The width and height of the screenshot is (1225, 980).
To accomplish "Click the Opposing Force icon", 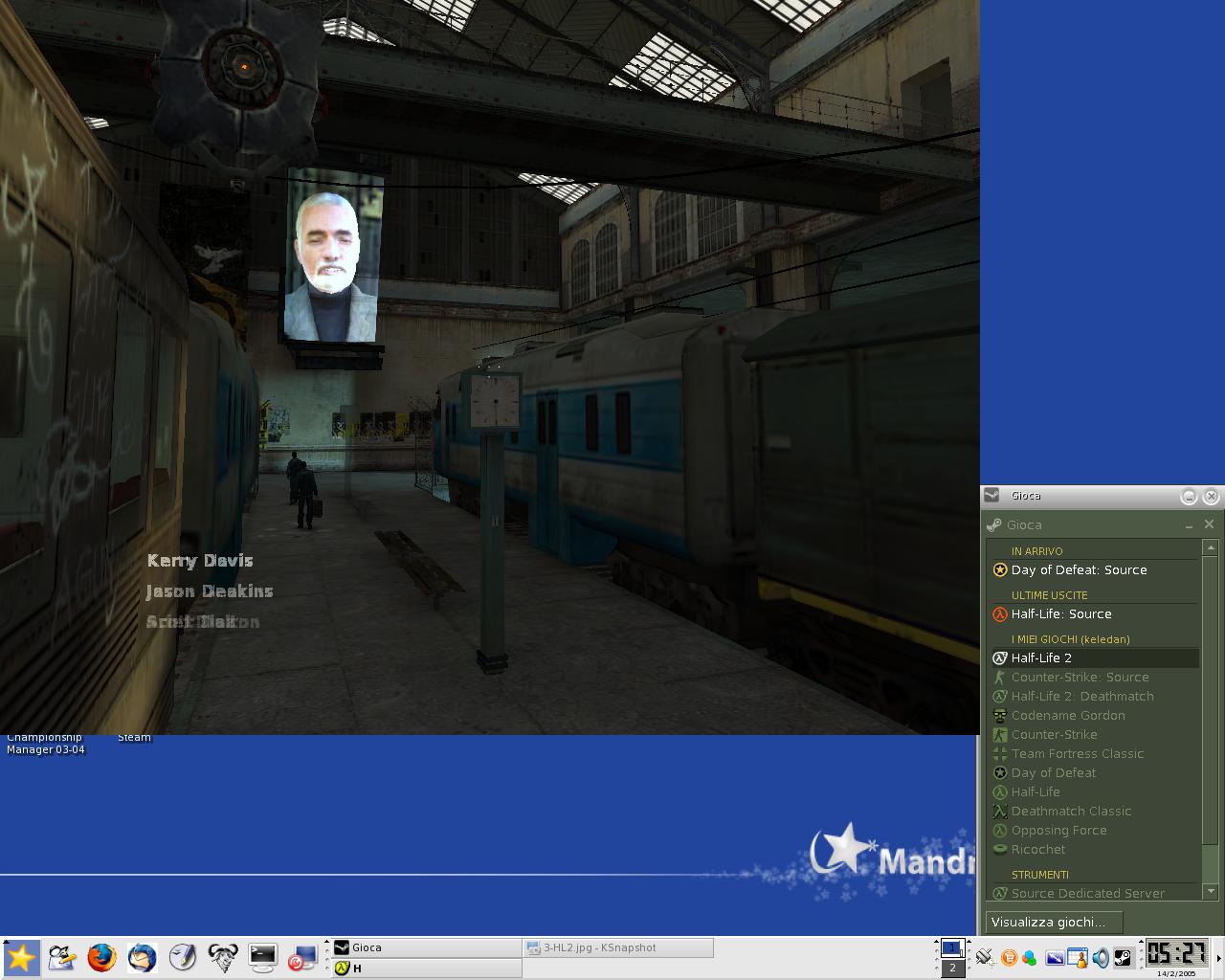I will tap(1000, 830).
